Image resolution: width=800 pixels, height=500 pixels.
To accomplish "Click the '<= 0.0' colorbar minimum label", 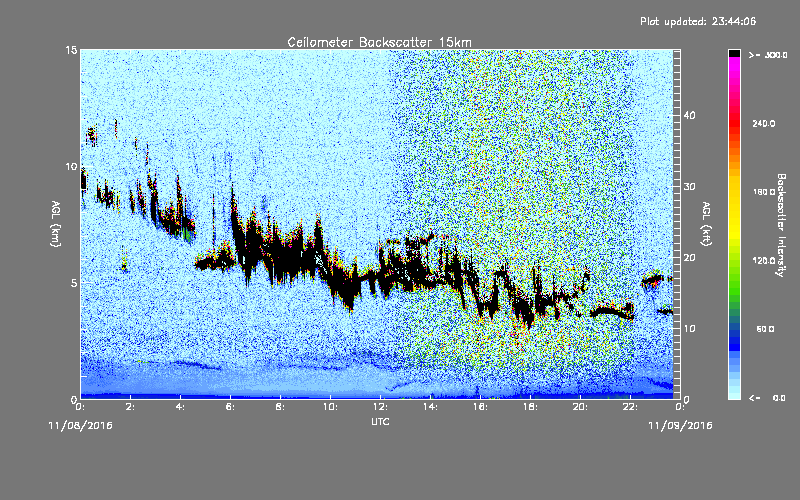I will (x=767, y=398).
